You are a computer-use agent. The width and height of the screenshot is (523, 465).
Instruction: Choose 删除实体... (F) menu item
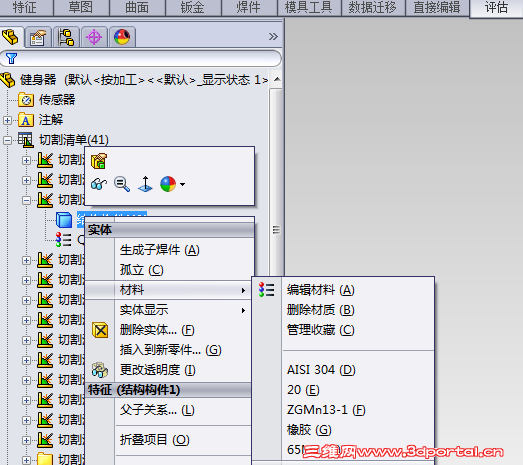tap(157, 330)
